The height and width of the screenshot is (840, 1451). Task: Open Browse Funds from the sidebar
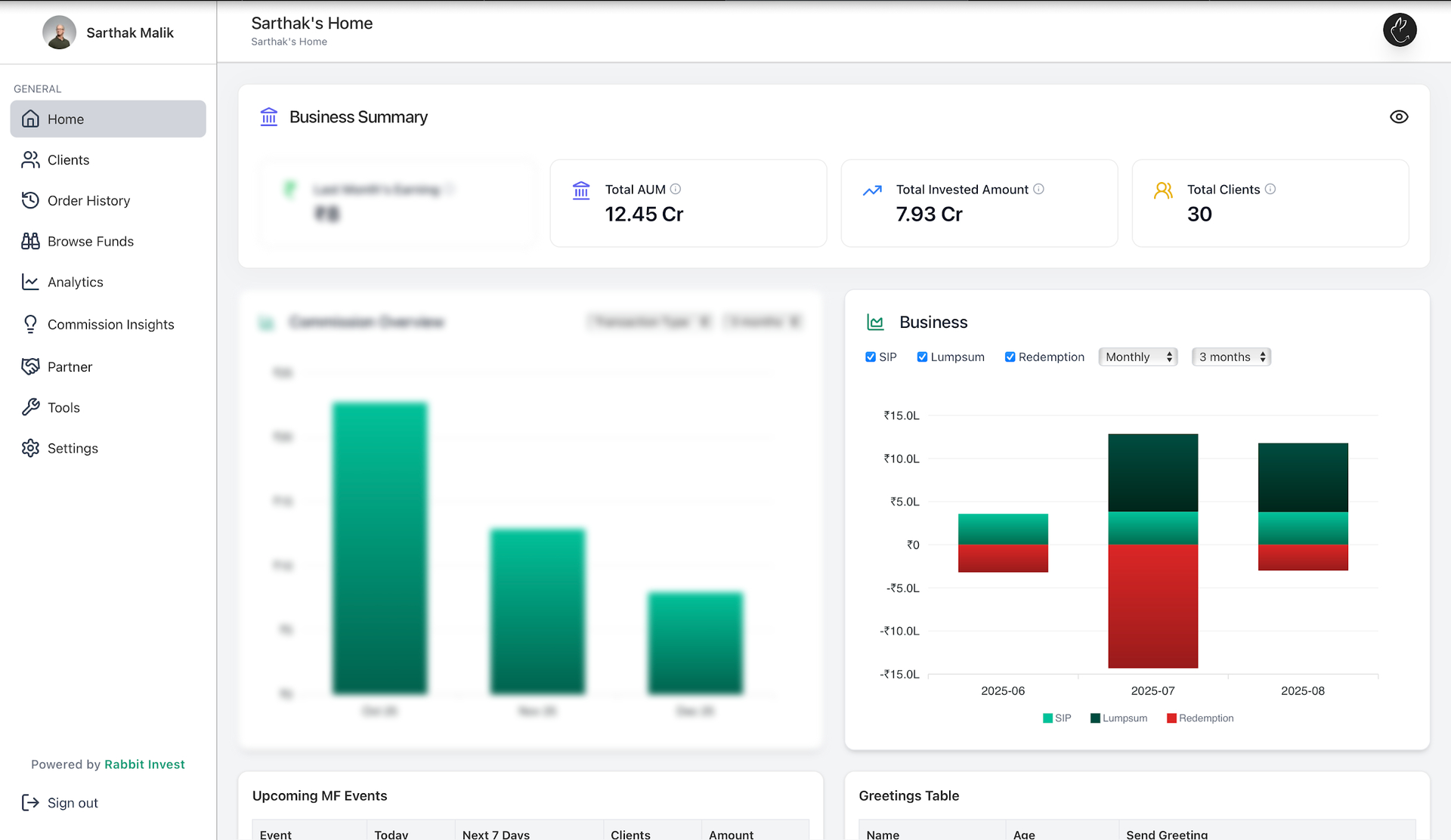[x=90, y=241]
